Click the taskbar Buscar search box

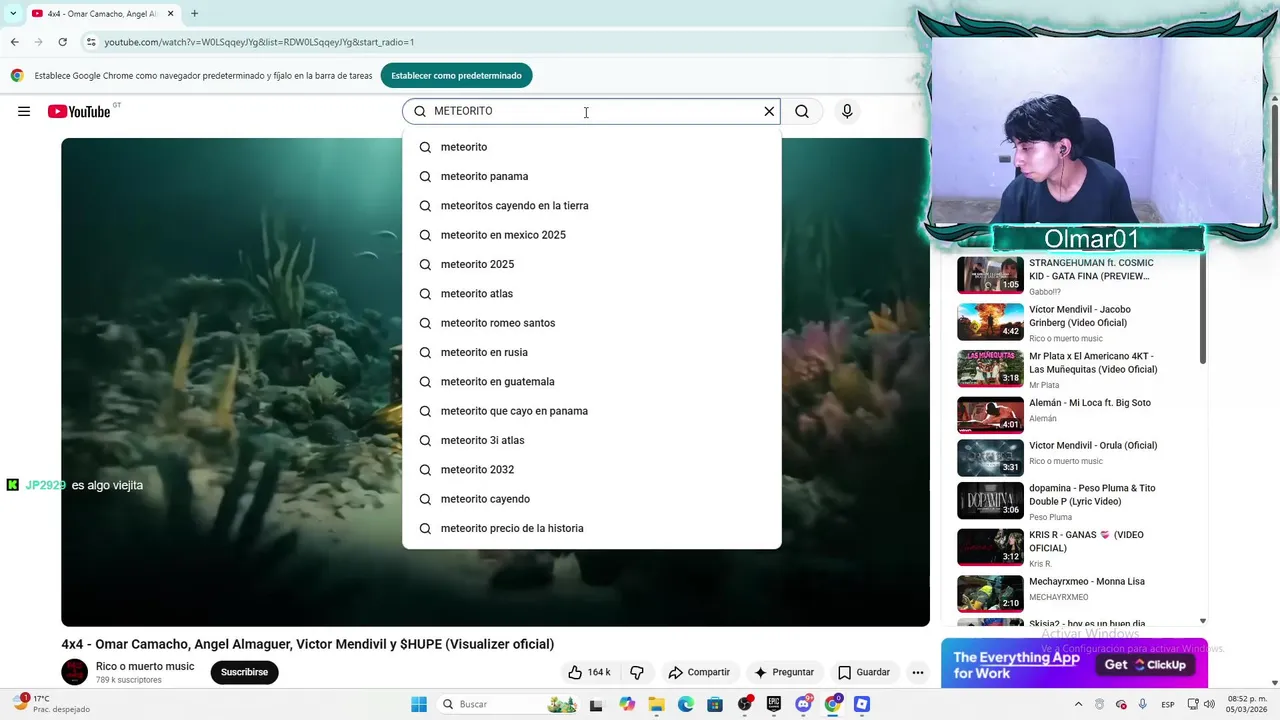coord(509,704)
